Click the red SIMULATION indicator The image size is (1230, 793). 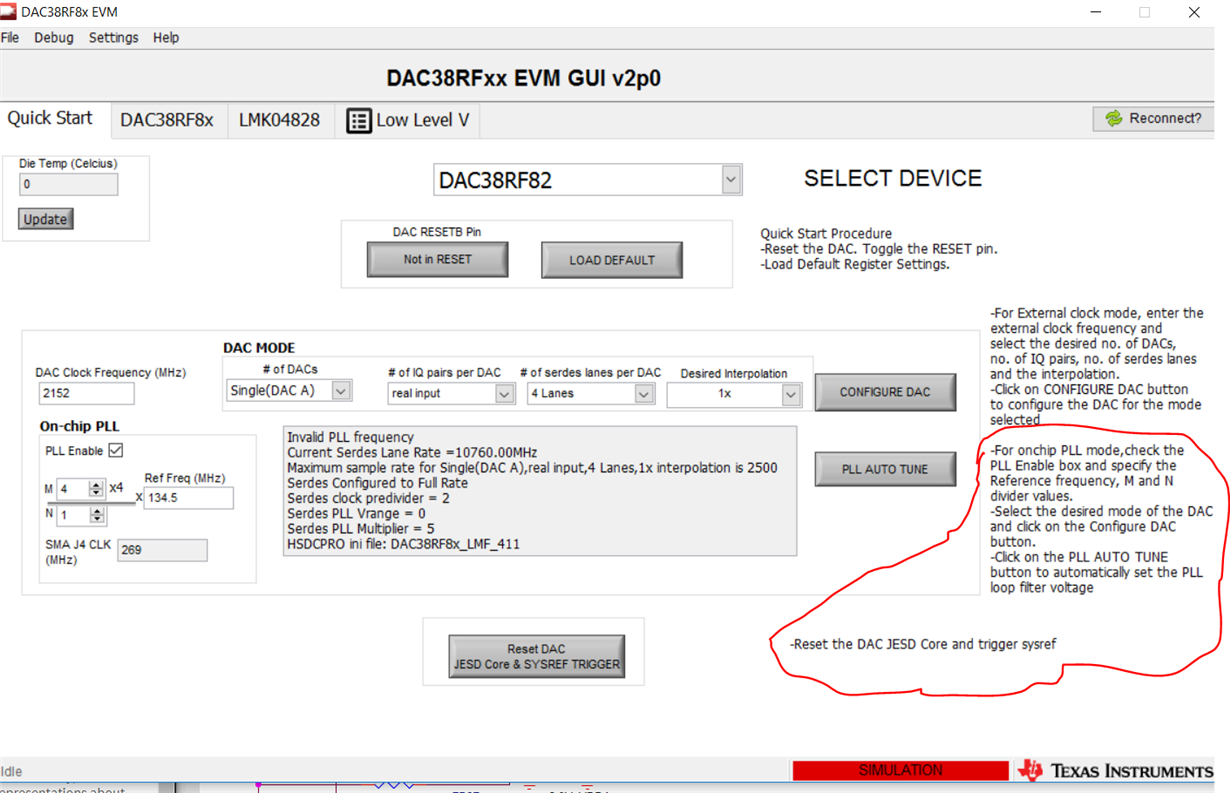[x=900, y=770]
